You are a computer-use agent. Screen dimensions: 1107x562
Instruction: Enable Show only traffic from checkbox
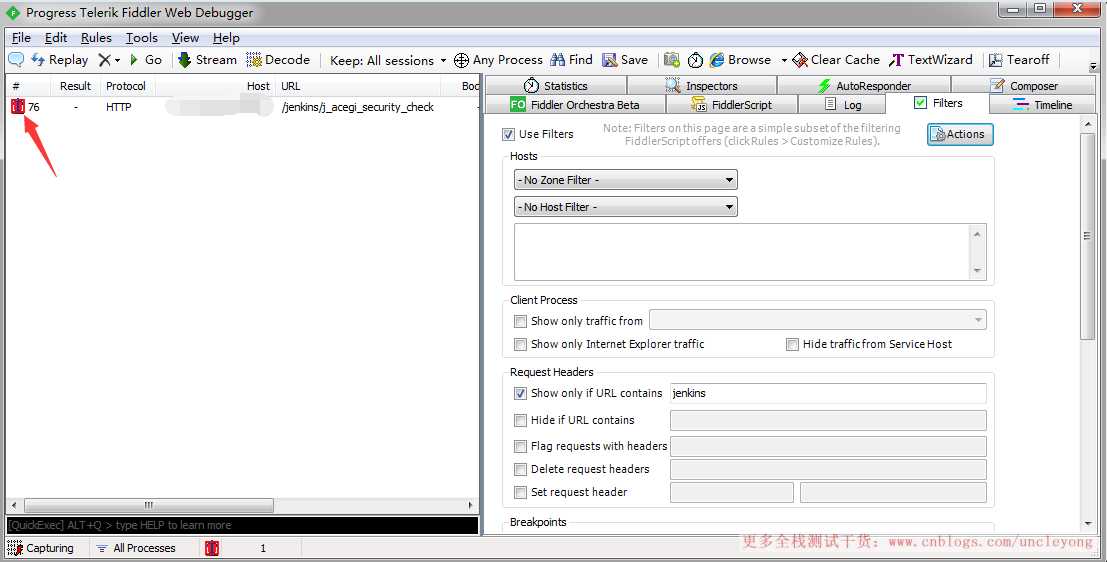pos(520,321)
